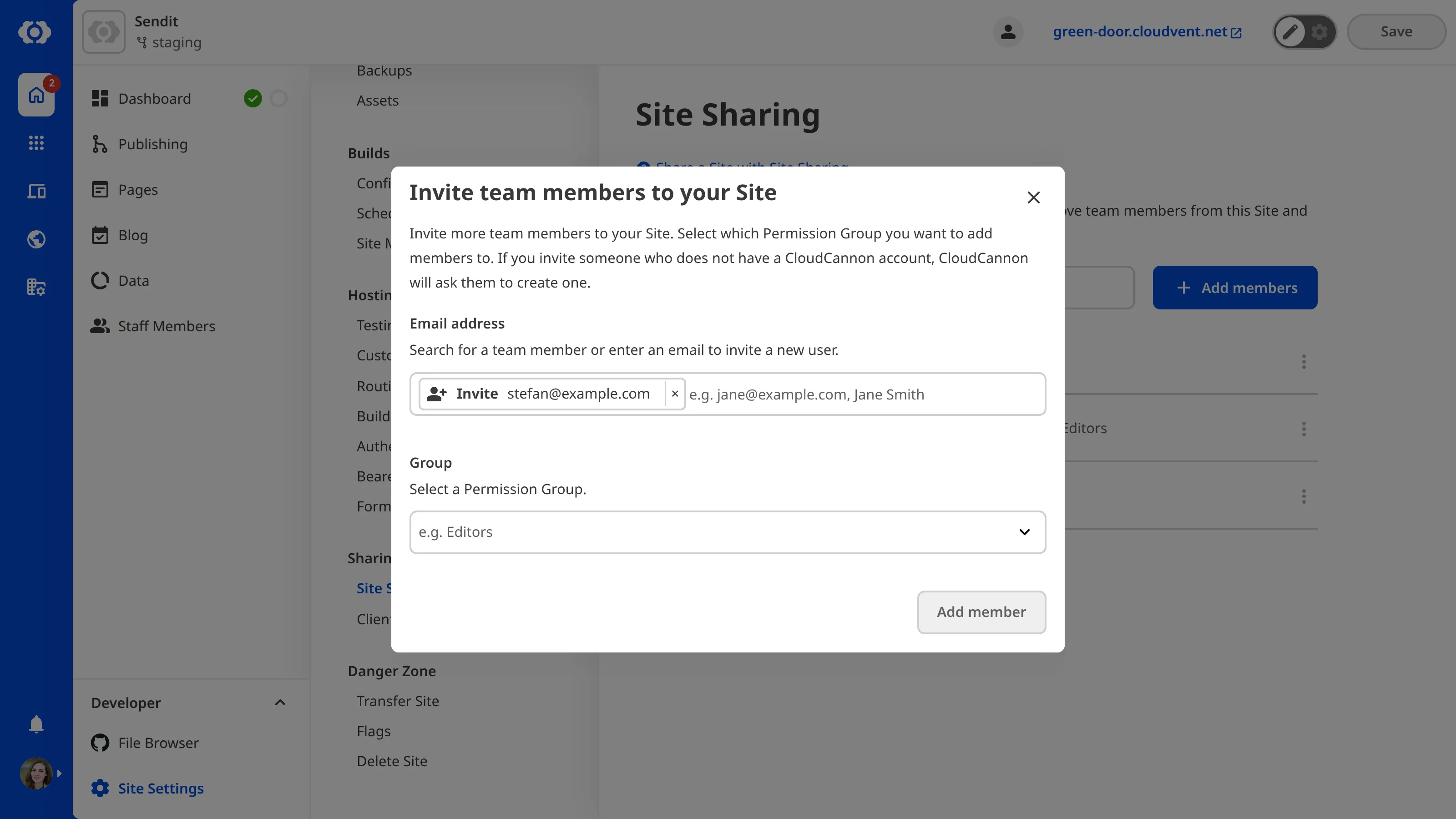Image resolution: width=1456 pixels, height=819 pixels.
Task: Switch to the gear settings mode toggle
Action: (x=1319, y=32)
